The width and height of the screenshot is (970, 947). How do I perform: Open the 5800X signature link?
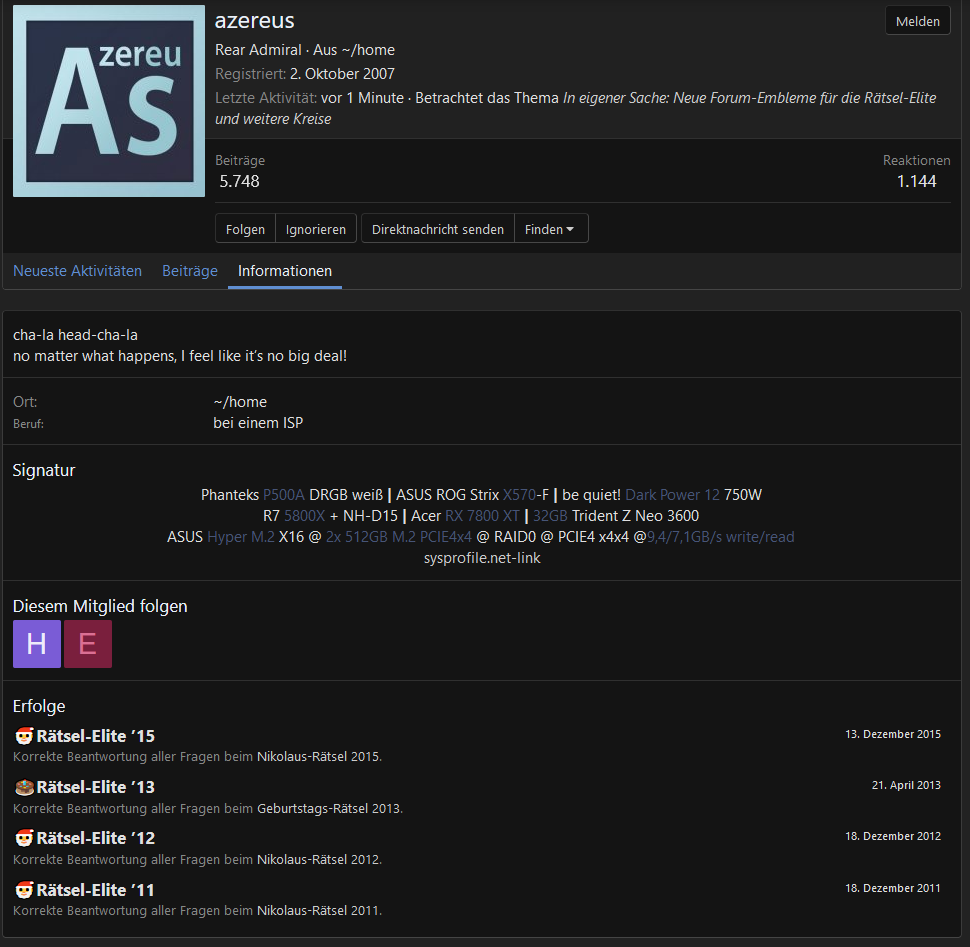pos(304,516)
